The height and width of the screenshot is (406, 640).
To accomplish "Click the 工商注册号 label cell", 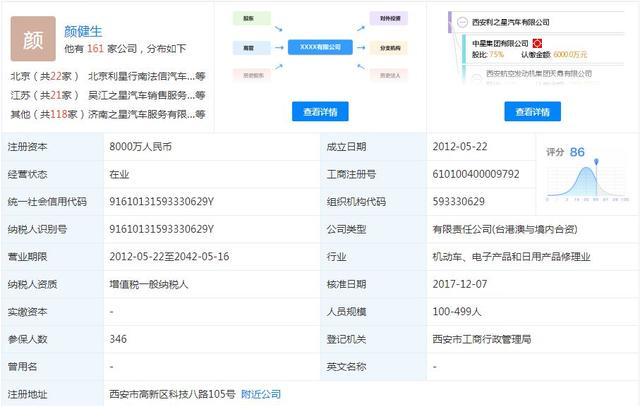I will coord(373,174).
